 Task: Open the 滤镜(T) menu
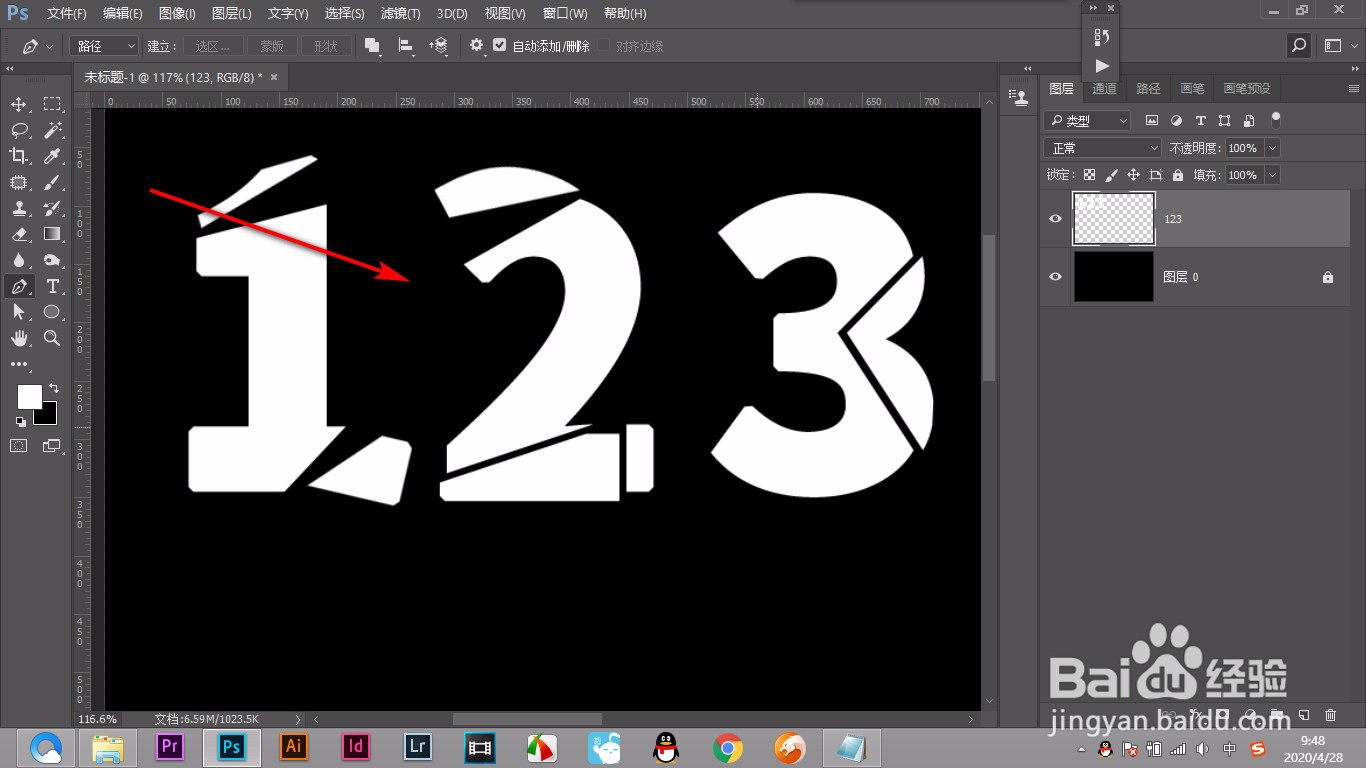(401, 13)
